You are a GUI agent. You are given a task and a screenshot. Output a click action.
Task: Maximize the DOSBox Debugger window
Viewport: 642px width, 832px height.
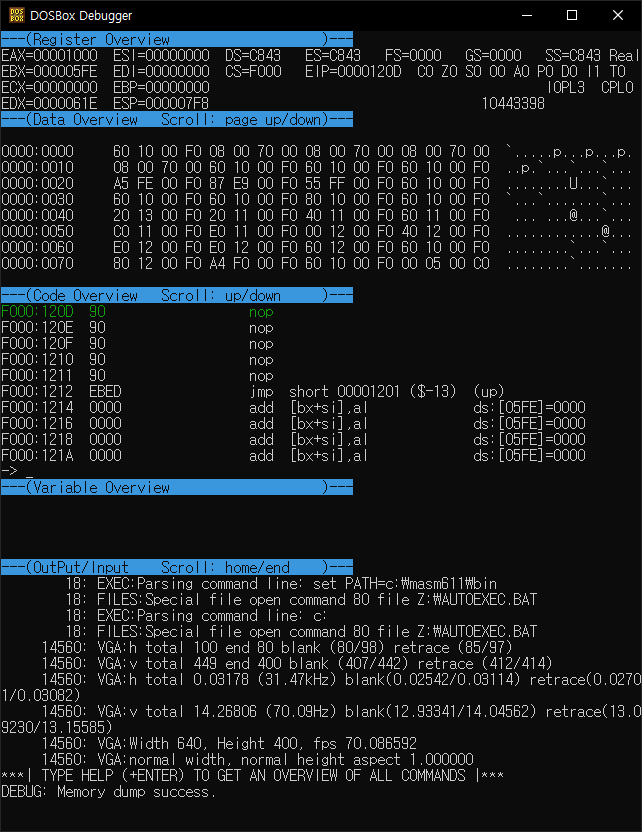click(572, 15)
